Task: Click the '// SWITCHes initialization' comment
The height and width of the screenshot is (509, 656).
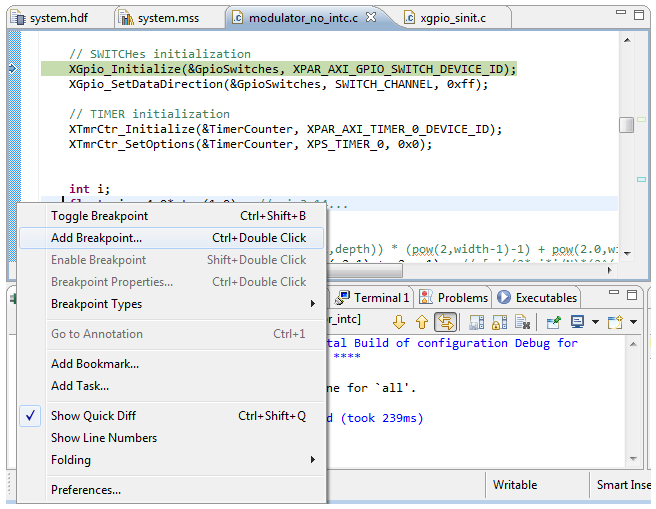Action: point(160,54)
